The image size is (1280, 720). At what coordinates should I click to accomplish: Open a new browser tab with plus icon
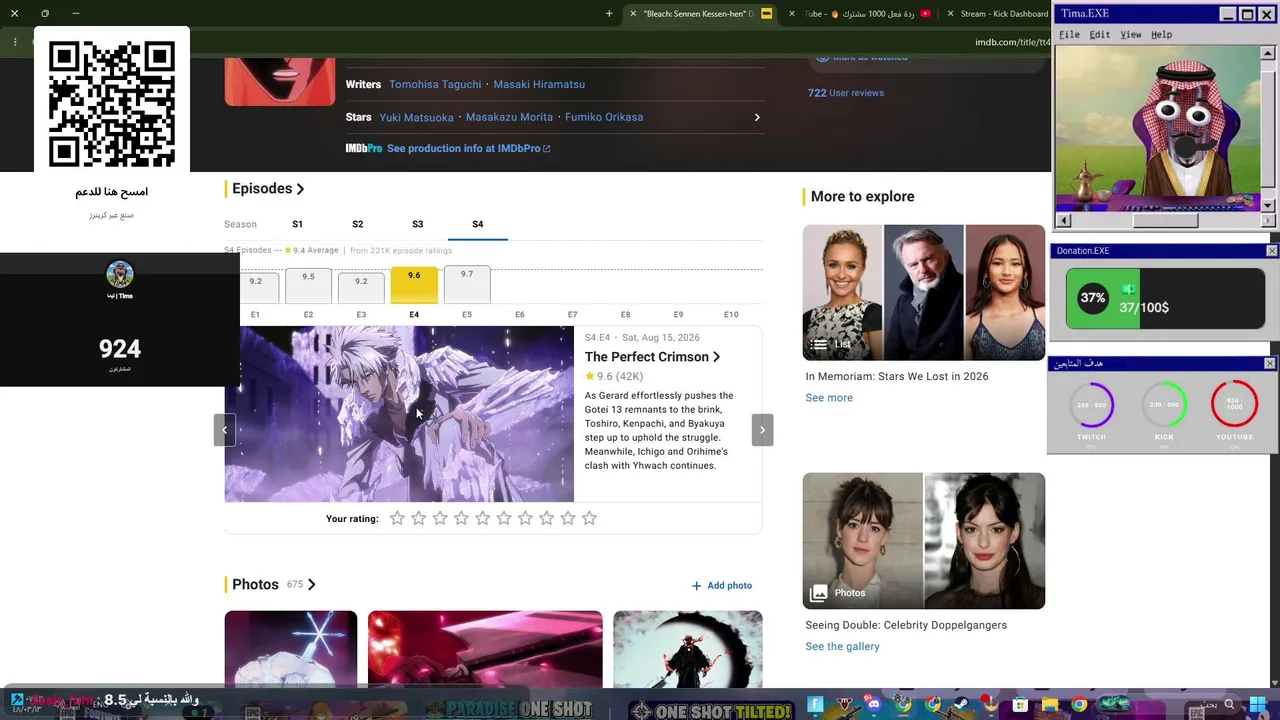tap(609, 14)
